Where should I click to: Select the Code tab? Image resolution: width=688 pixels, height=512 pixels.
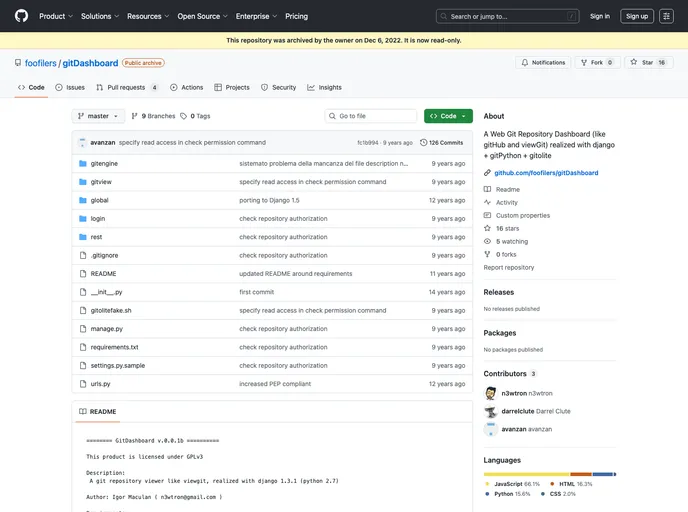tap(31, 88)
